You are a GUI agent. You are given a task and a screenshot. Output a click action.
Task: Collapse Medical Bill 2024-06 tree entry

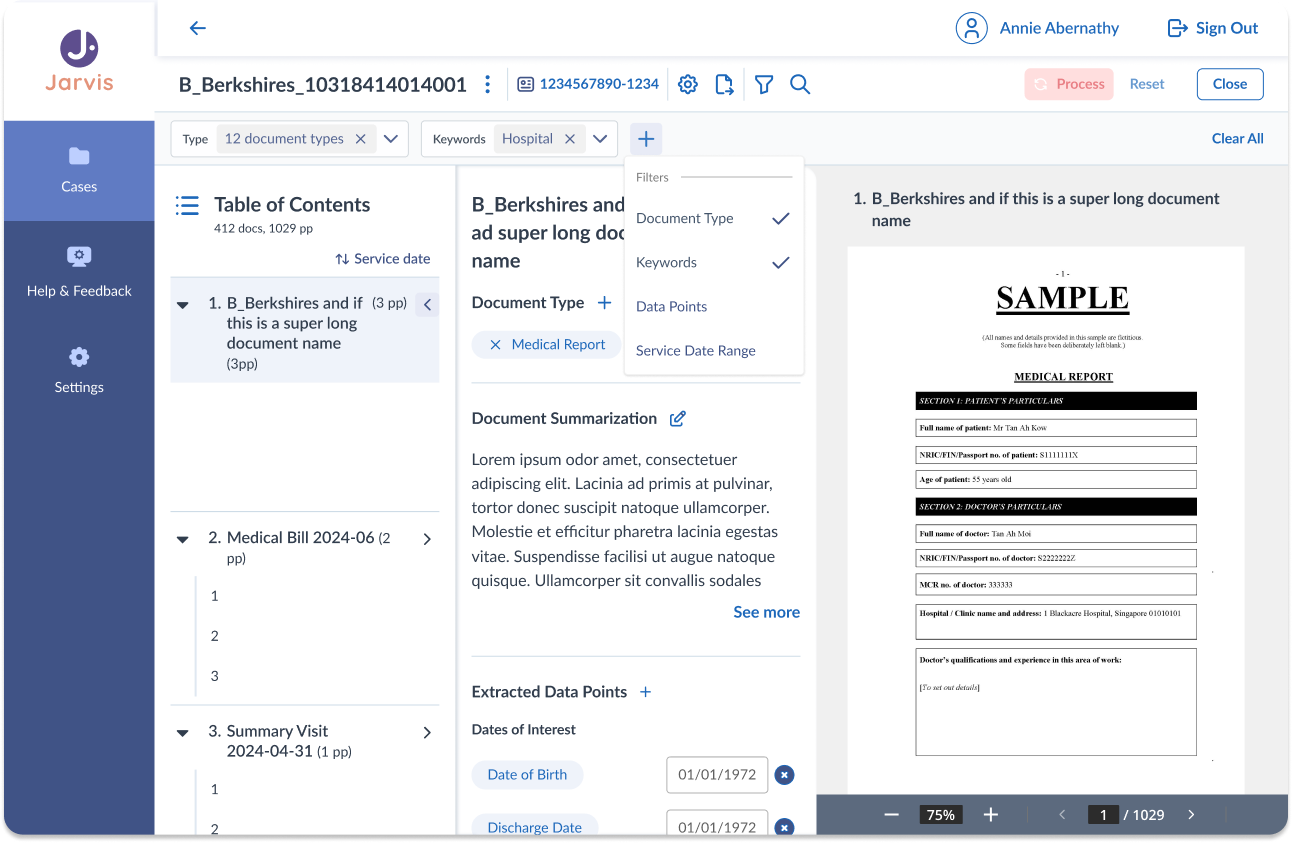pyautogui.click(x=183, y=539)
